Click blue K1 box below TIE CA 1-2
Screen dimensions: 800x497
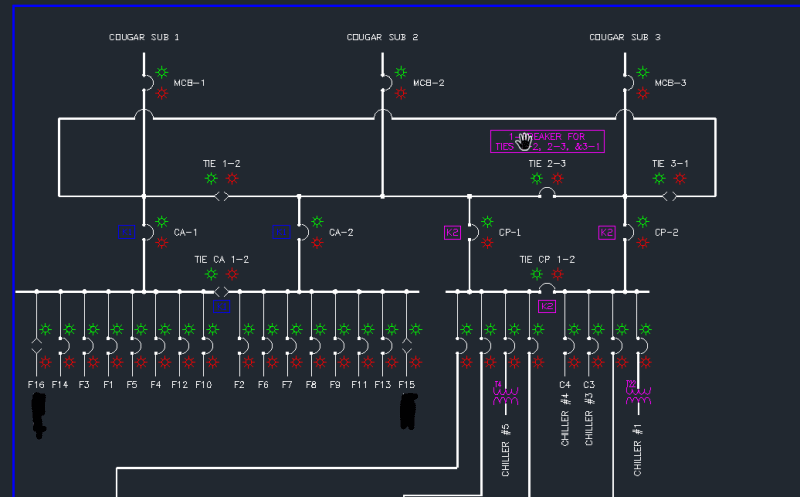tap(221, 306)
